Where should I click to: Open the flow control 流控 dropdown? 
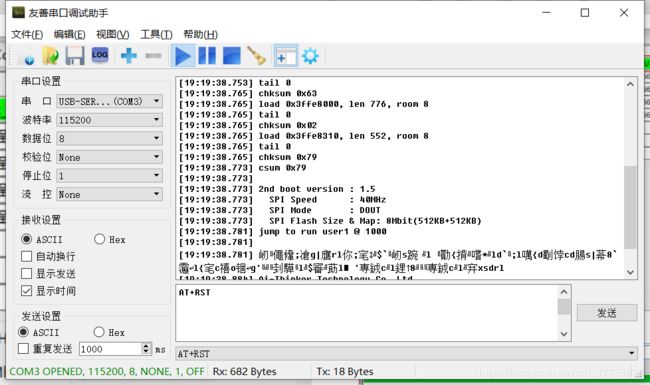pyautogui.click(x=109, y=194)
